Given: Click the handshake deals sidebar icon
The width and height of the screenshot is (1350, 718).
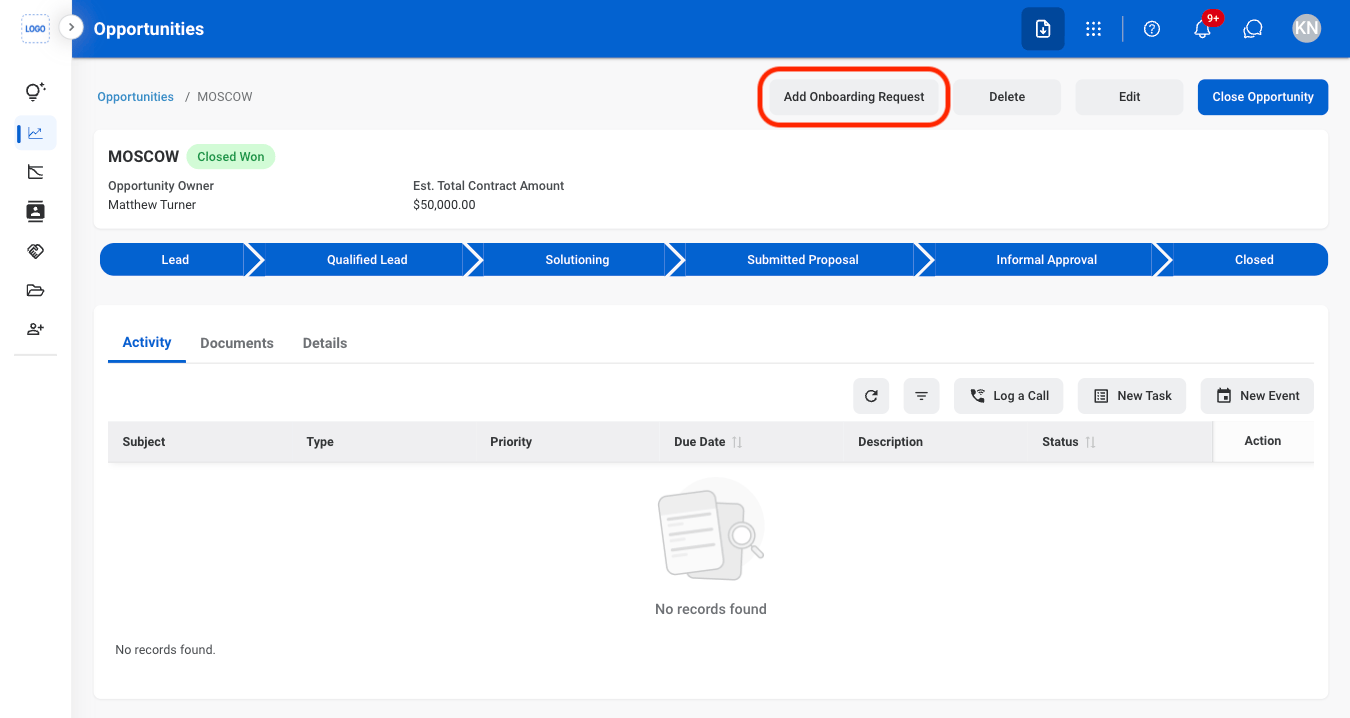Looking at the screenshot, I should click(x=35, y=251).
